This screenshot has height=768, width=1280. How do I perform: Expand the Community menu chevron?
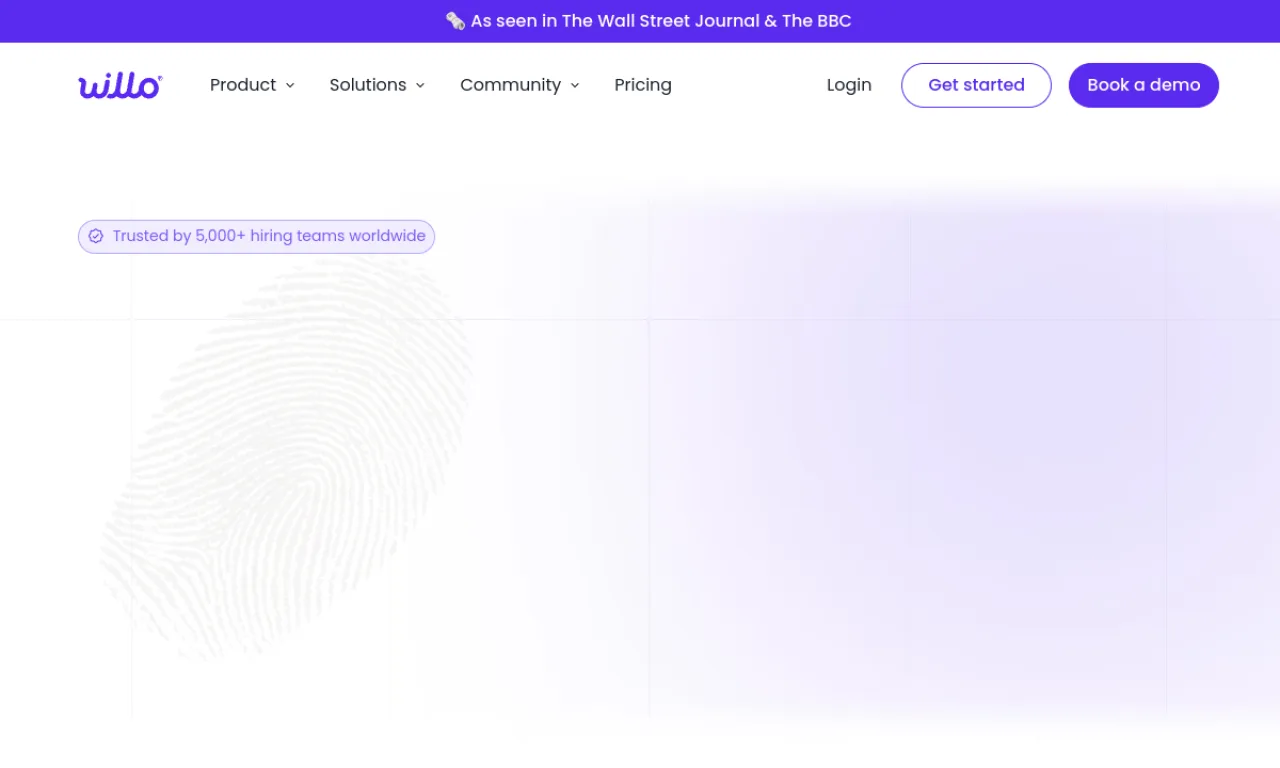[575, 86]
